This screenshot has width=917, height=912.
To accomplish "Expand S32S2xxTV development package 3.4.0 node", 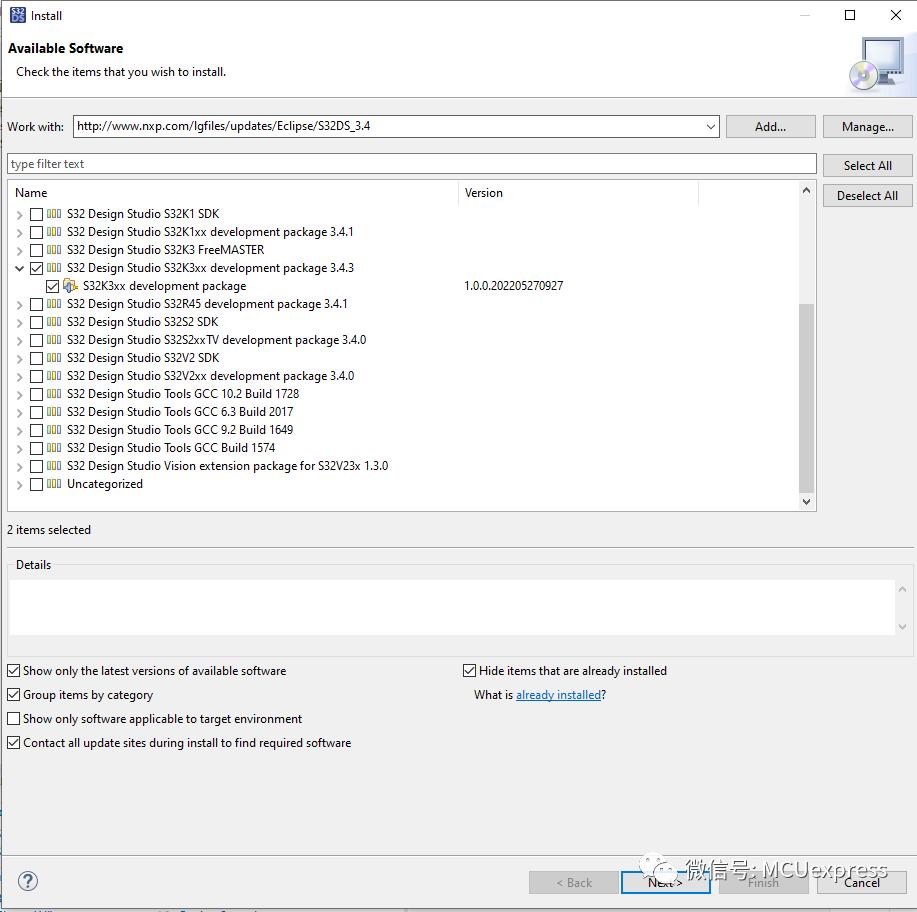I will (19, 340).
